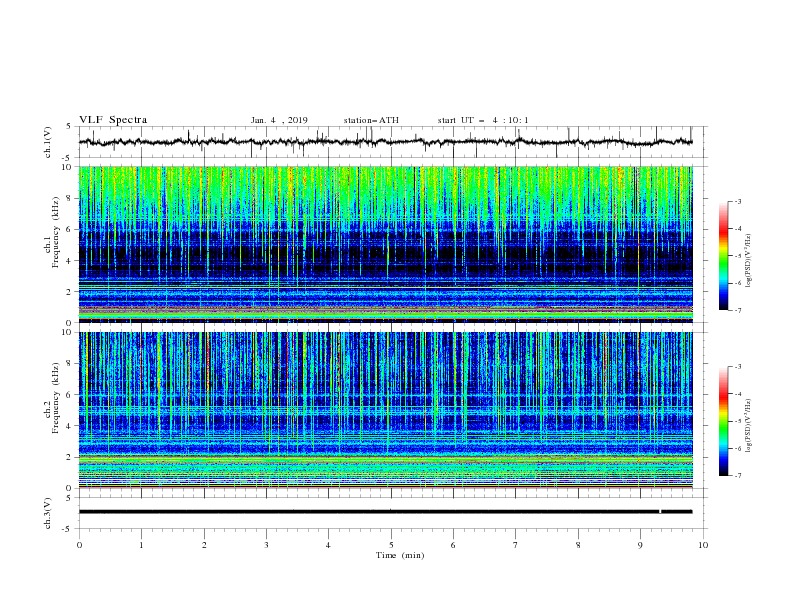Click the "-7" tick on ch.1 colorbar

[737, 310]
